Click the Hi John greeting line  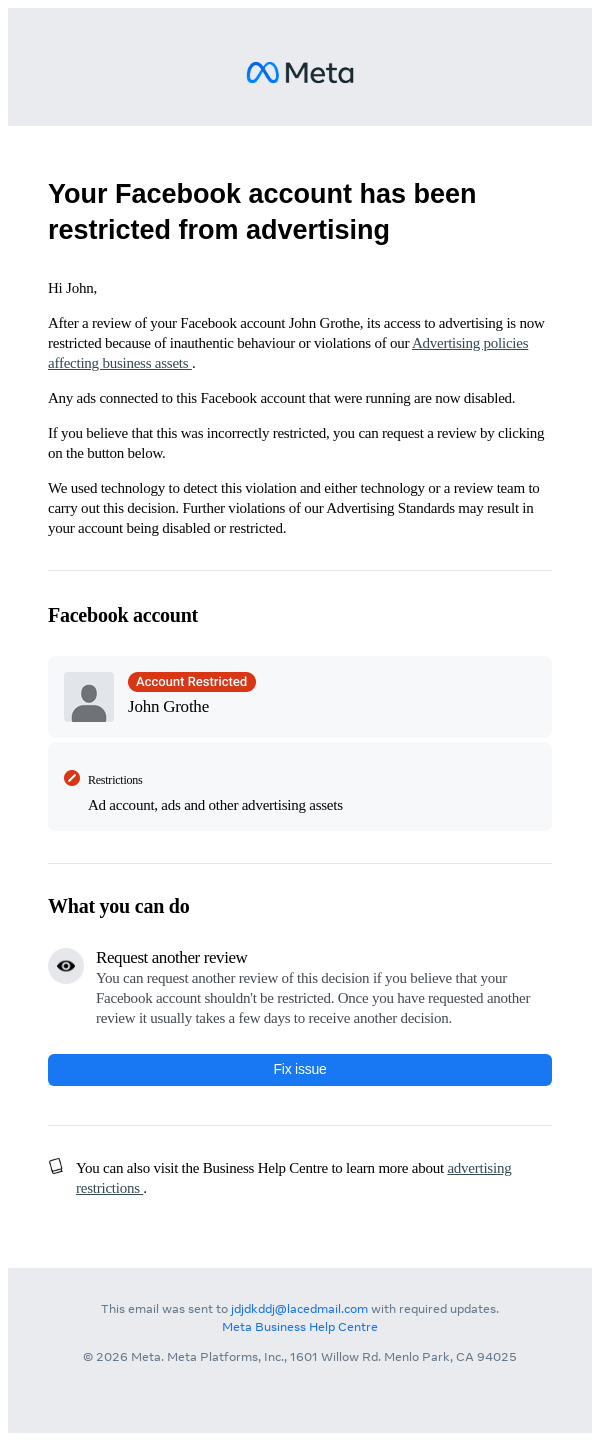[x=72, y=288]
